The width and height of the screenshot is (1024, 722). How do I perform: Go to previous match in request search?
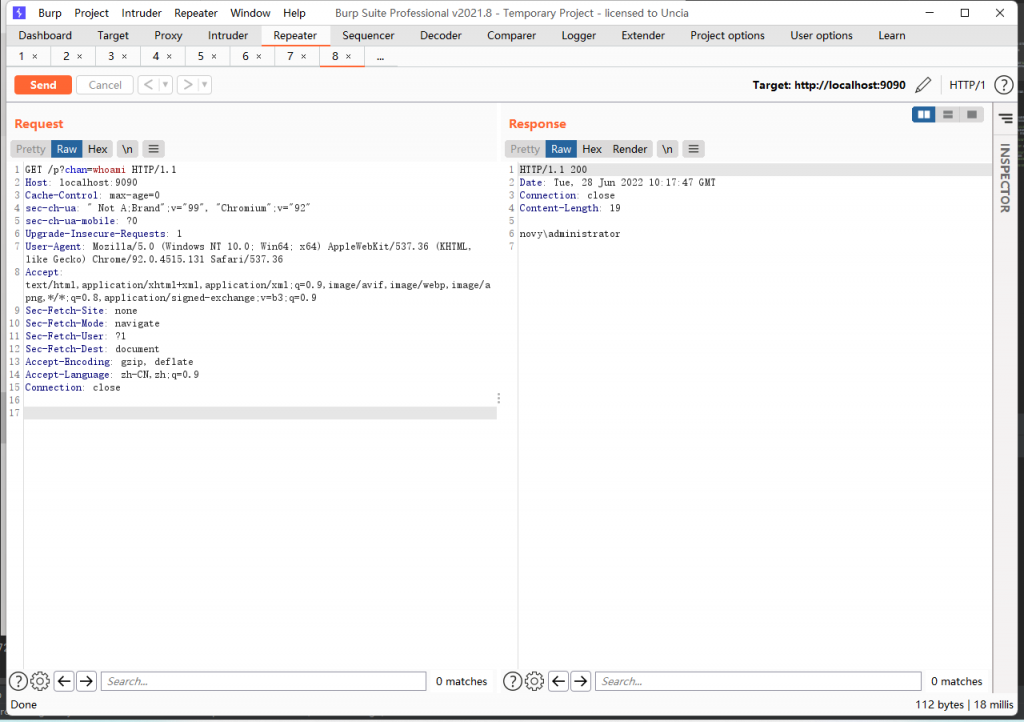(64, 681)
